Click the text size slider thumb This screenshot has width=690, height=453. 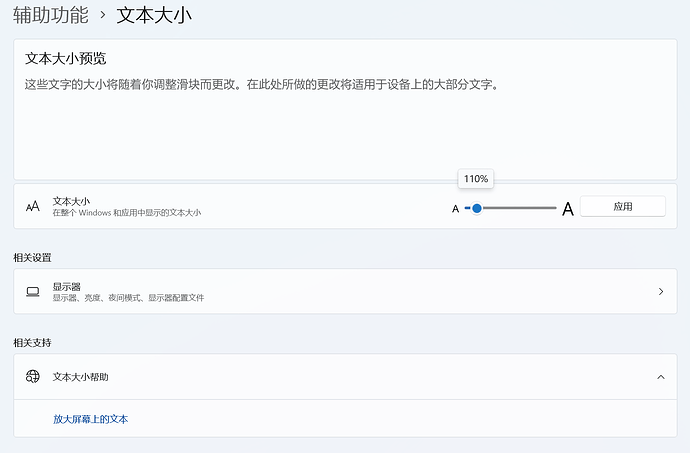(x=477, y=208)
